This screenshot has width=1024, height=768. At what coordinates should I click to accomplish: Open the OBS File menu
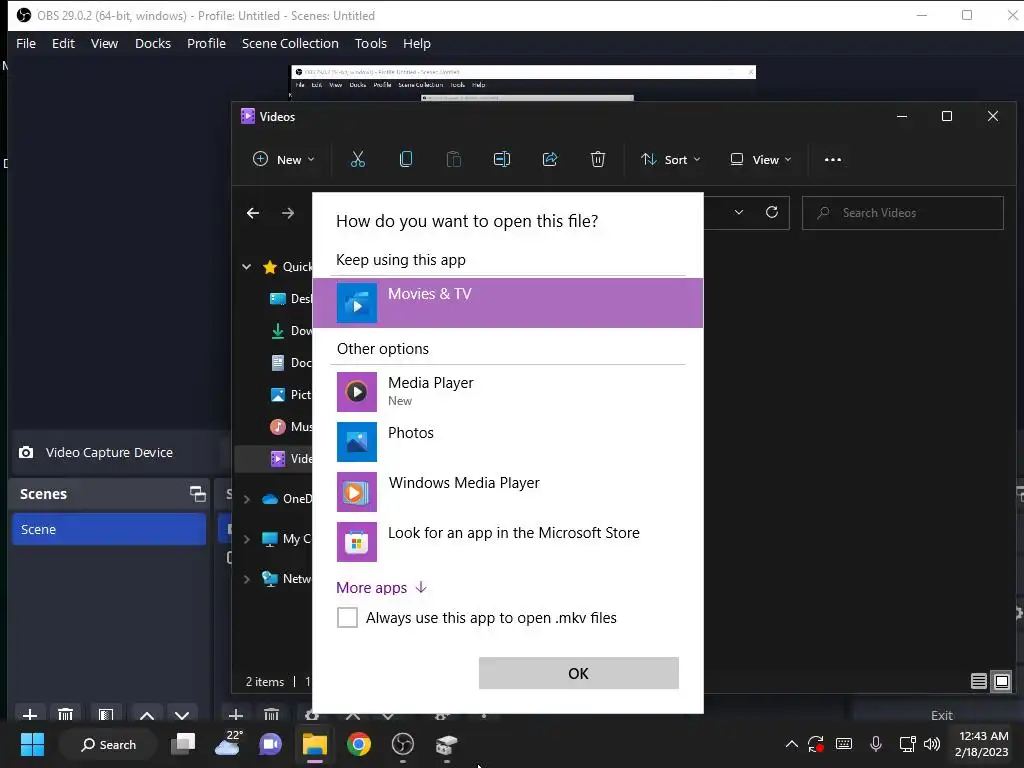click(26, 43)
